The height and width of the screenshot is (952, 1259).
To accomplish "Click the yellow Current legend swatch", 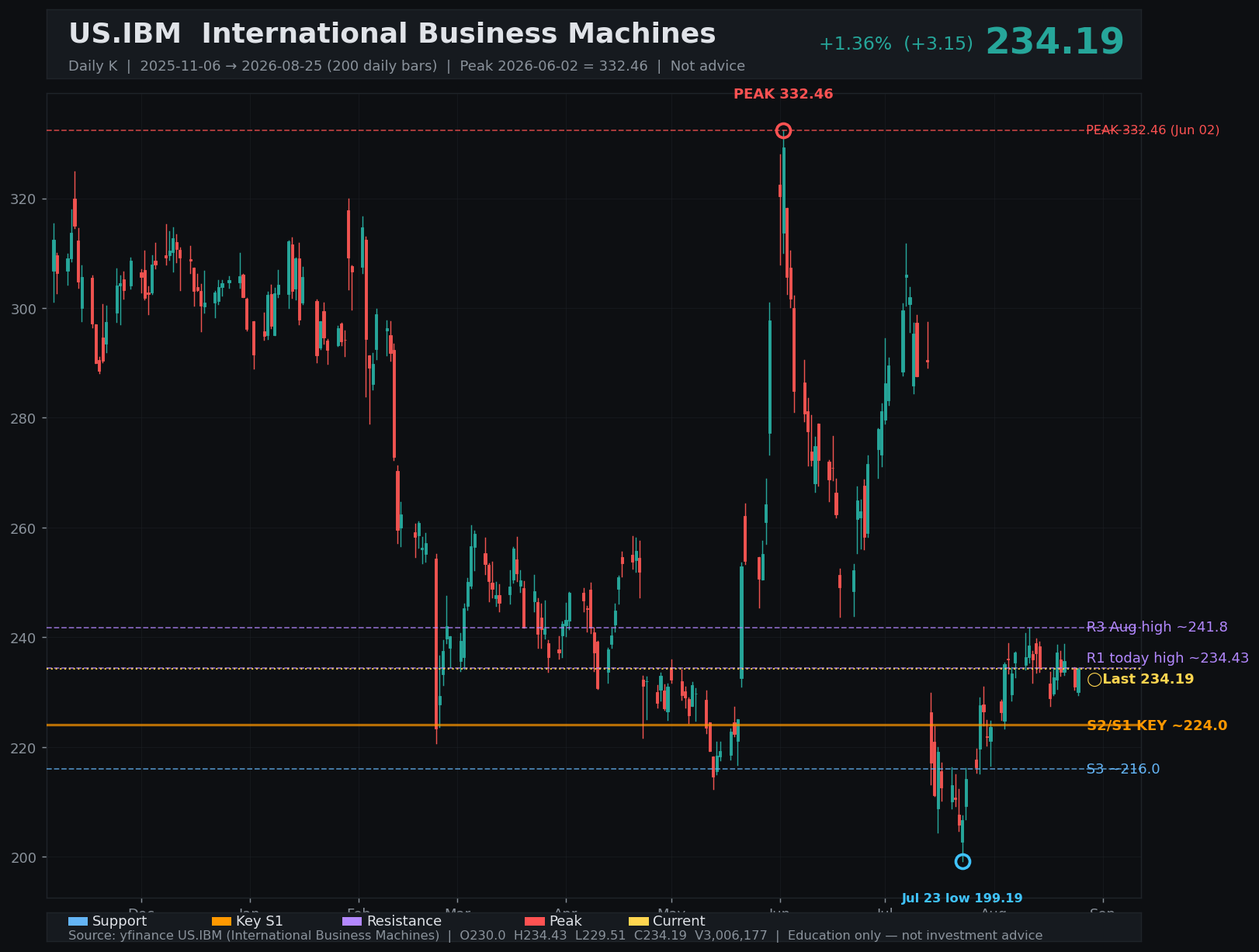I will point(638,921).
